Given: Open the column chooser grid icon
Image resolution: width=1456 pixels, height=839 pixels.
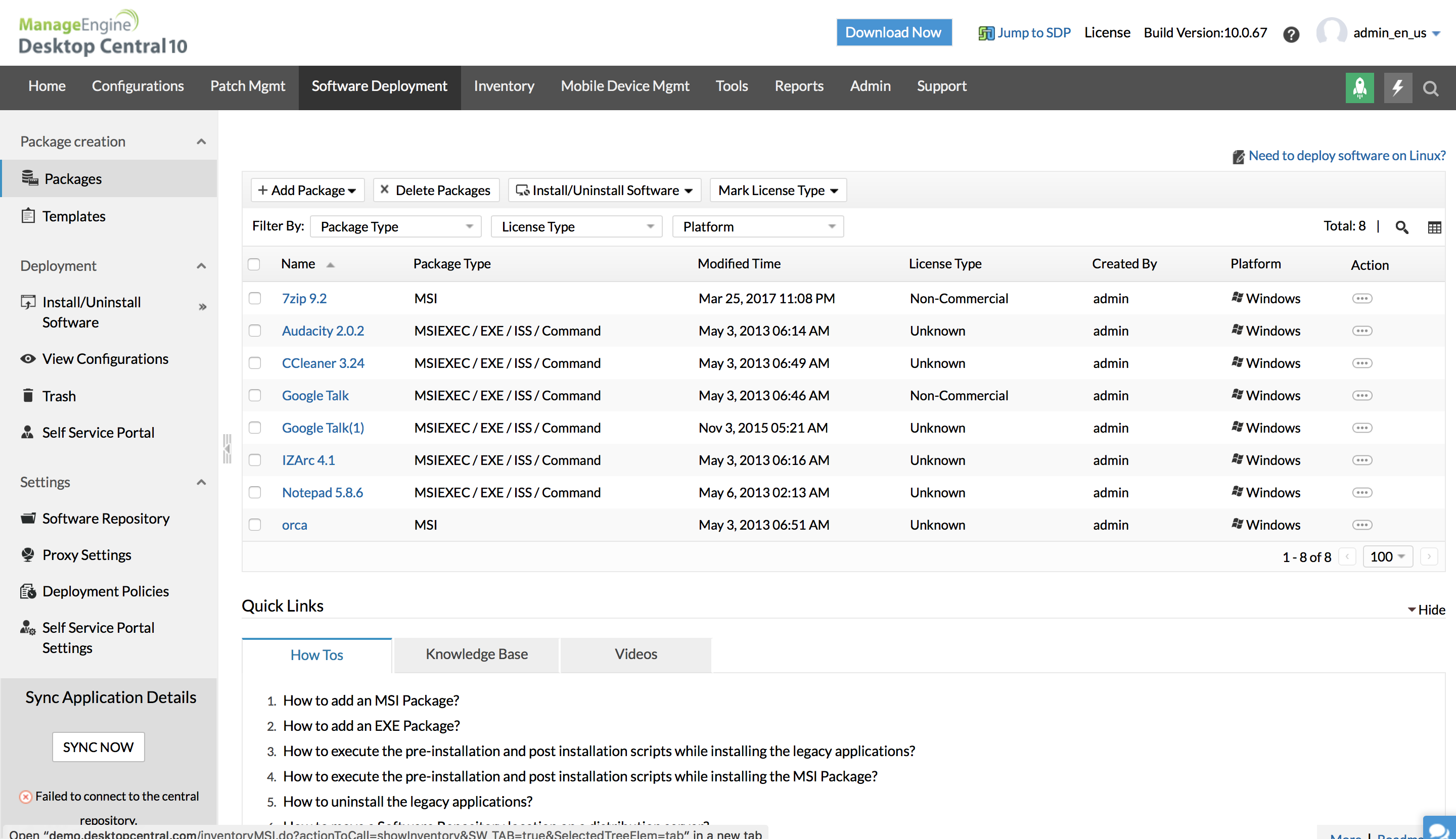Looking at the screenshot, I should pos(1434,227).
